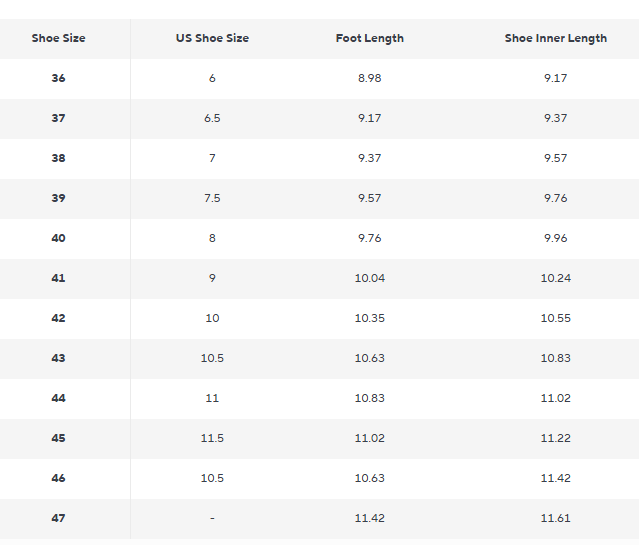Select shoe size 37 row label

tap(58, 118)
